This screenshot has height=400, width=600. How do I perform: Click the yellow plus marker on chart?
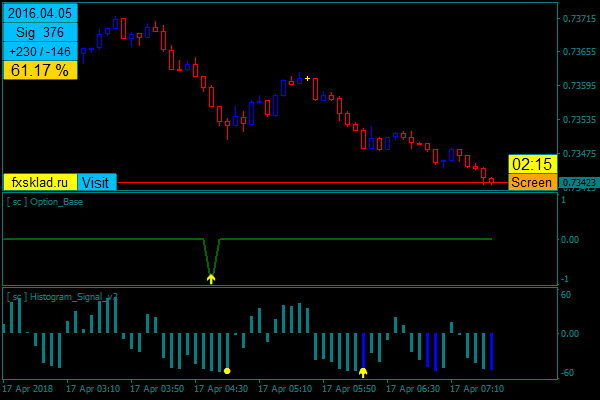tap(307, 79)
